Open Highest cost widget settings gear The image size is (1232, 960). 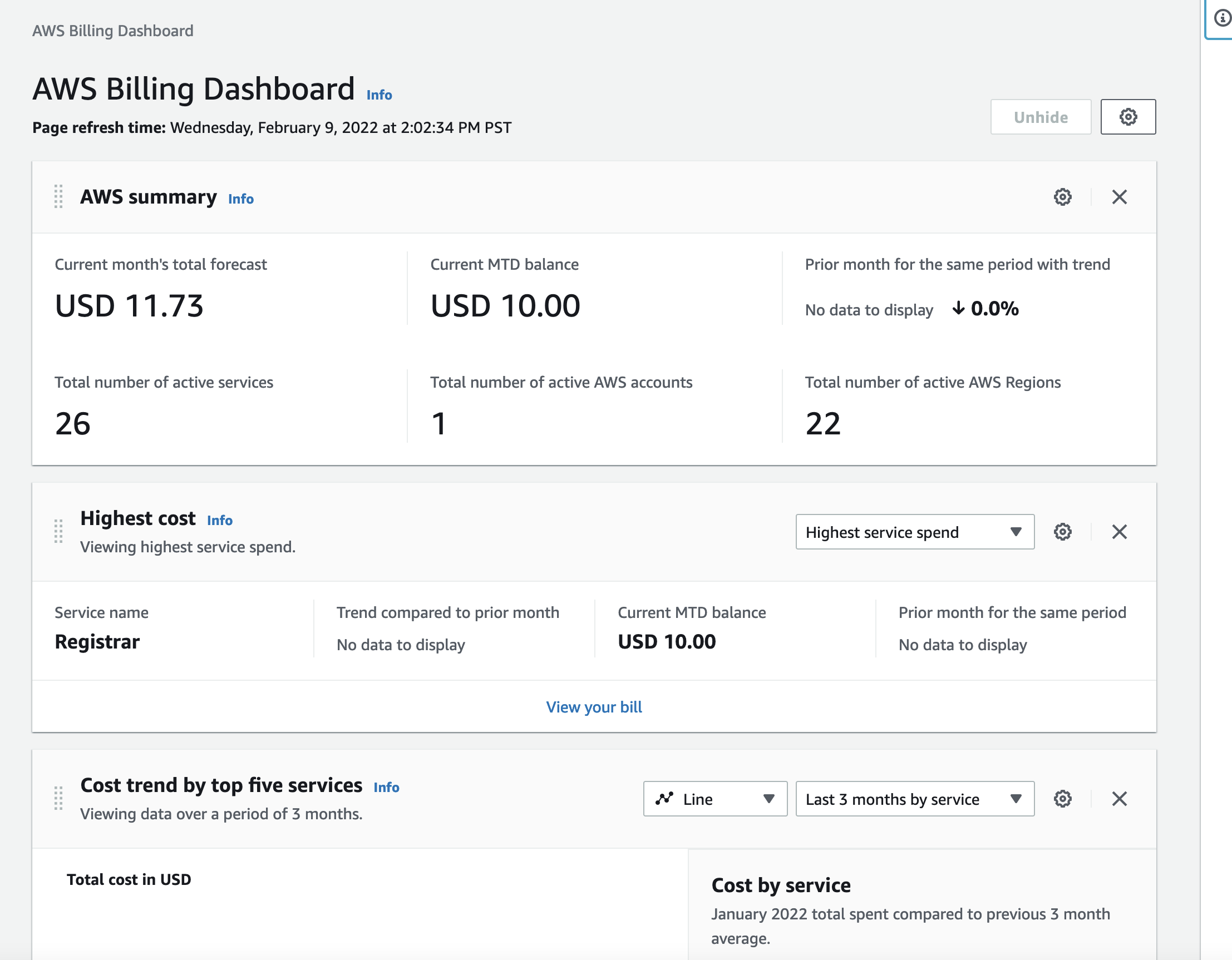1062,532
